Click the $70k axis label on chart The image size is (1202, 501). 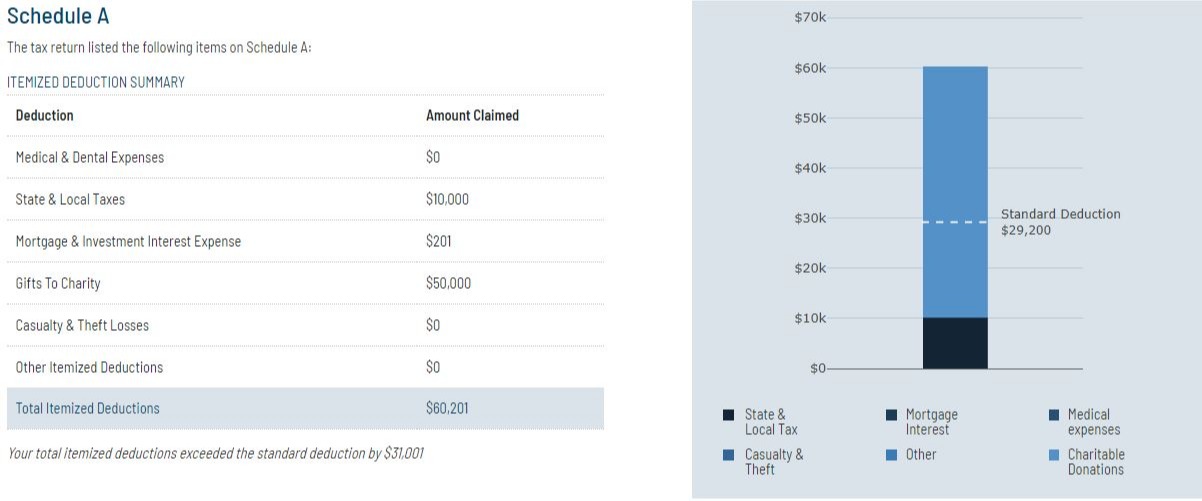pyautogui.click(x=810, y=18)
